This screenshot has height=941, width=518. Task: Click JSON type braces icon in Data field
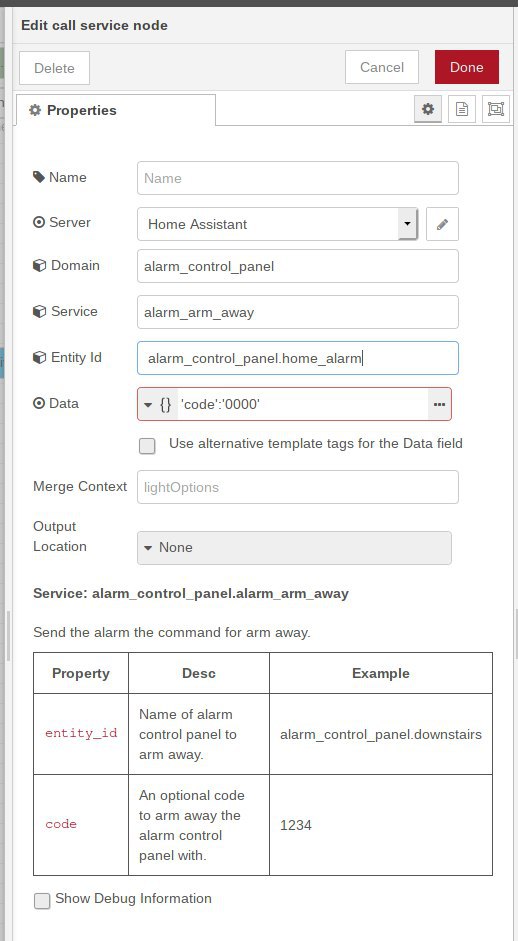(x=166, y=404)
